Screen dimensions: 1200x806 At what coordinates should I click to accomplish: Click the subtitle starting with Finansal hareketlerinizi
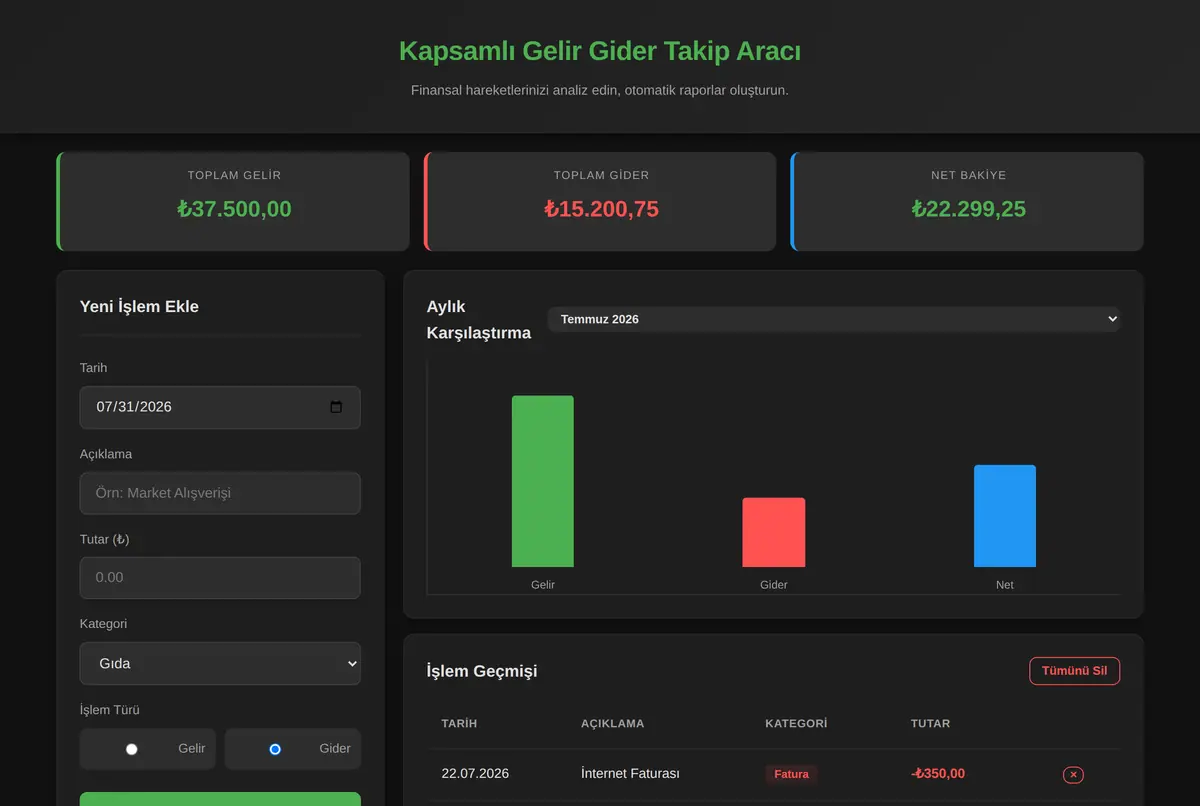[600, 90]
